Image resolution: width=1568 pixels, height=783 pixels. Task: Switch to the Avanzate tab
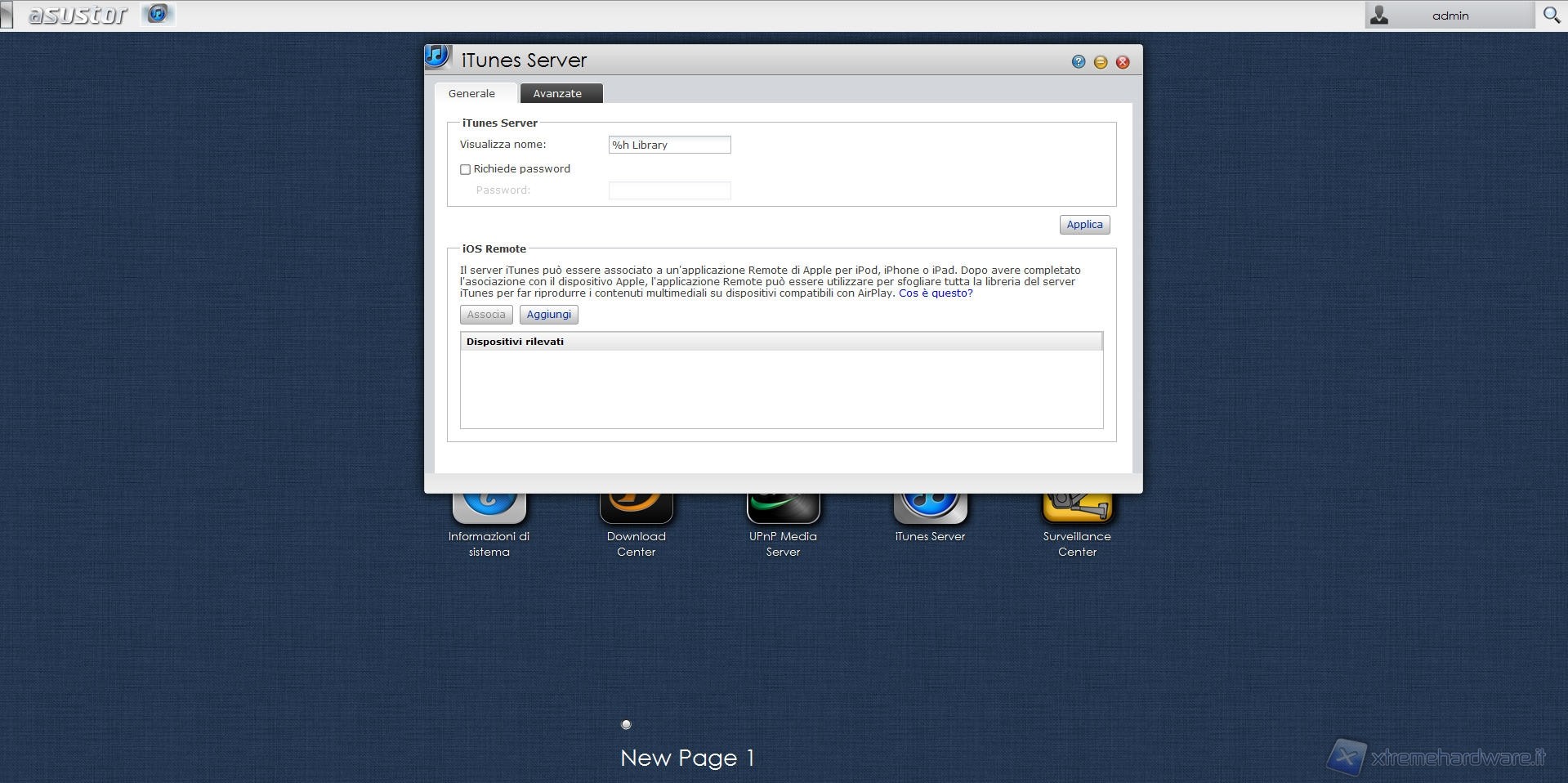pyautogui.click(x=557, y=94)
